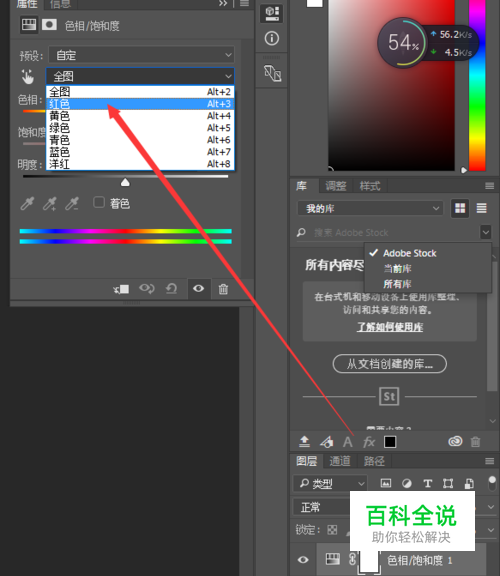Image resolution: width=500 pixels, height=576 pixels.
Task: Click the Adobe Stock search field
Action: coord(388,233)
